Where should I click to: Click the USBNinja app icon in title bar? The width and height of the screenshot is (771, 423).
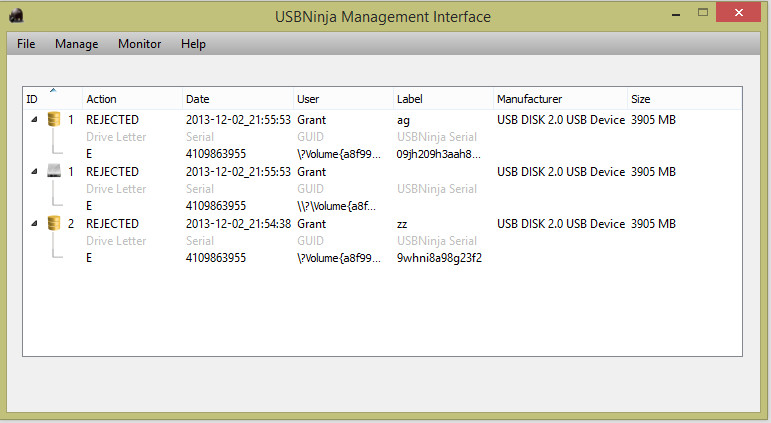[x=16, y=16]
